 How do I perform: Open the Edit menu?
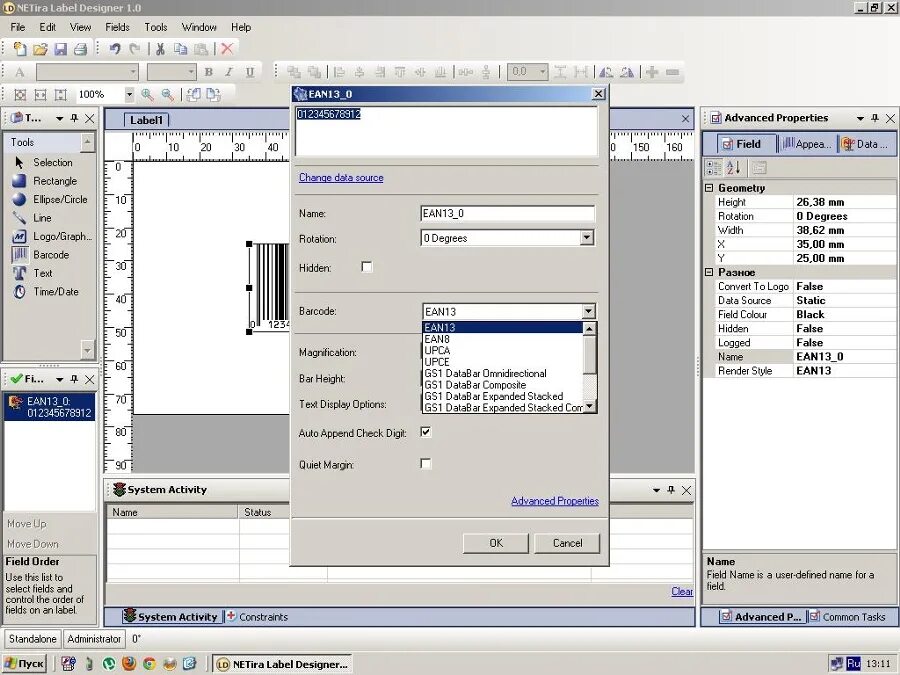(48, 27)
